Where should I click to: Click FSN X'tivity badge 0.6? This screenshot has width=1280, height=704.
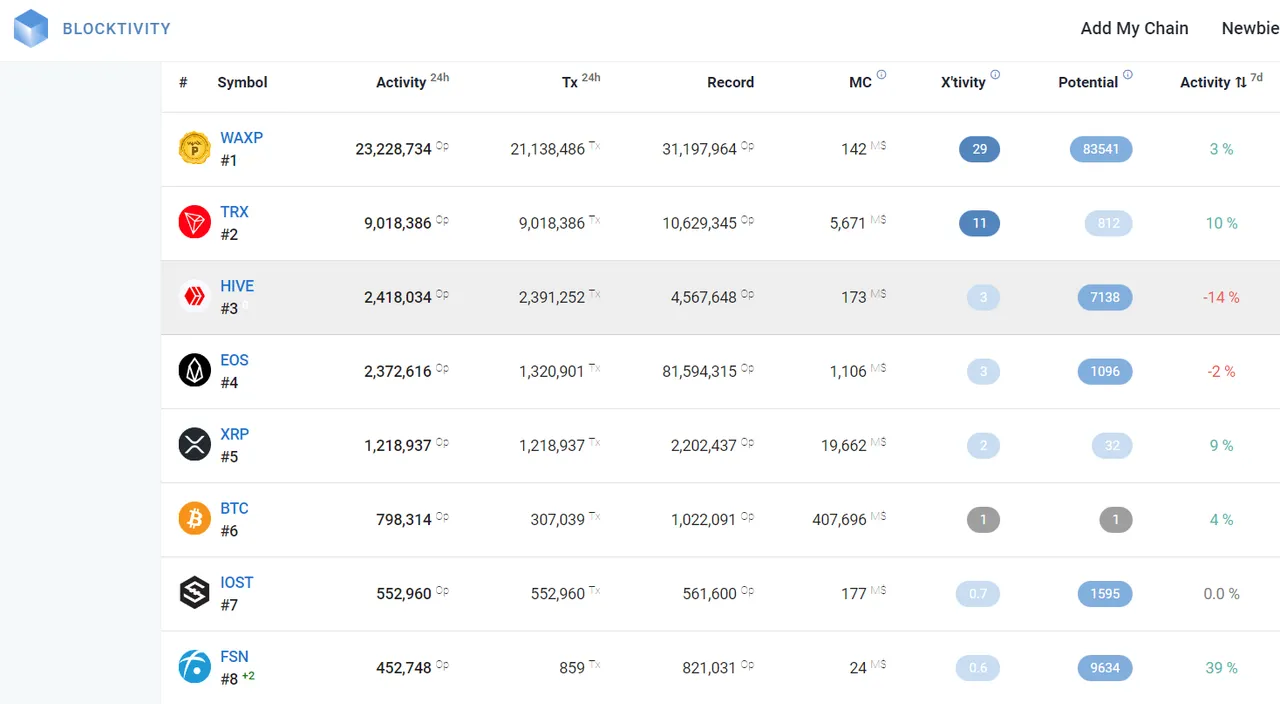[978, 667]
